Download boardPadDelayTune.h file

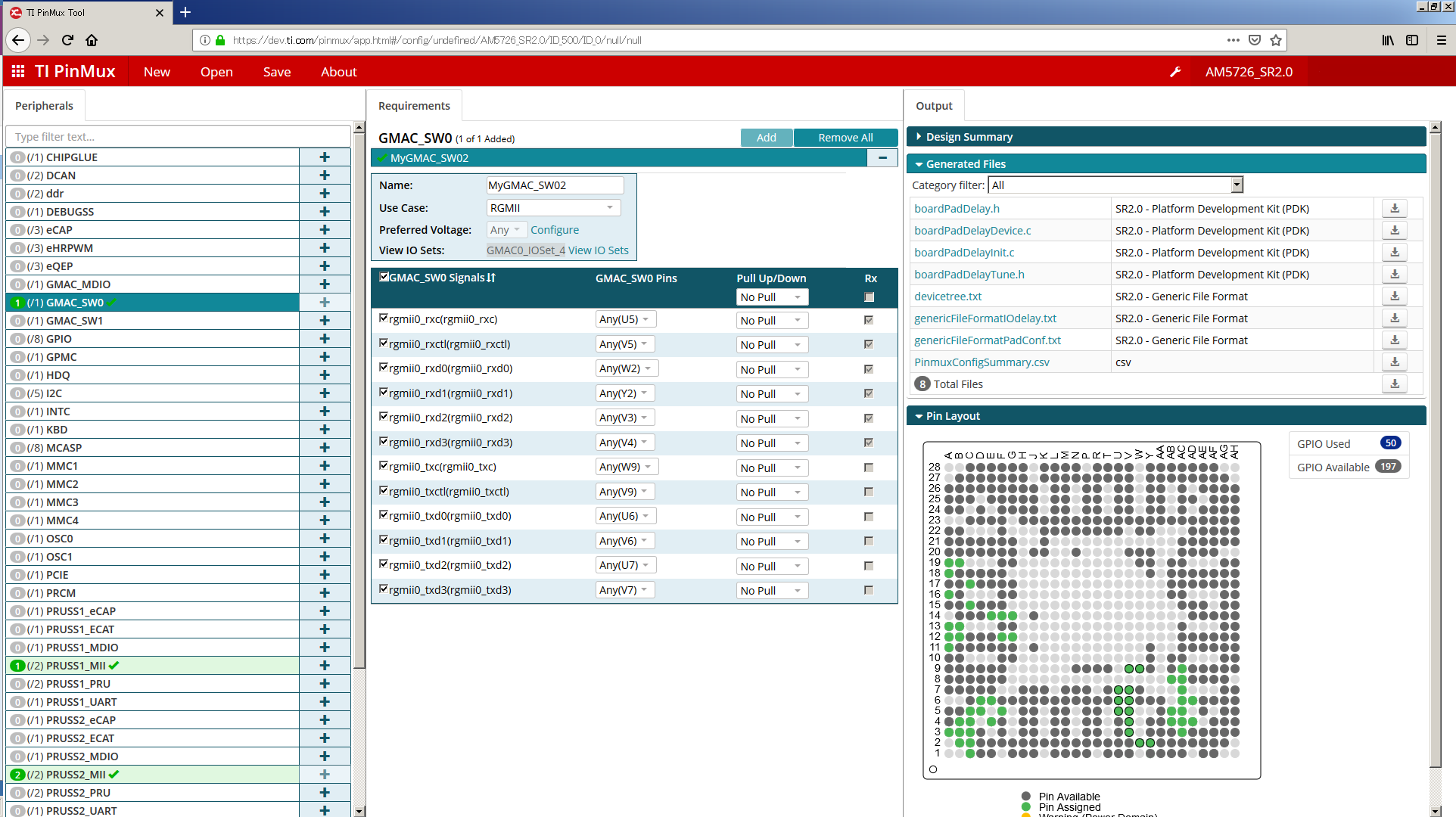point(1395,275)
